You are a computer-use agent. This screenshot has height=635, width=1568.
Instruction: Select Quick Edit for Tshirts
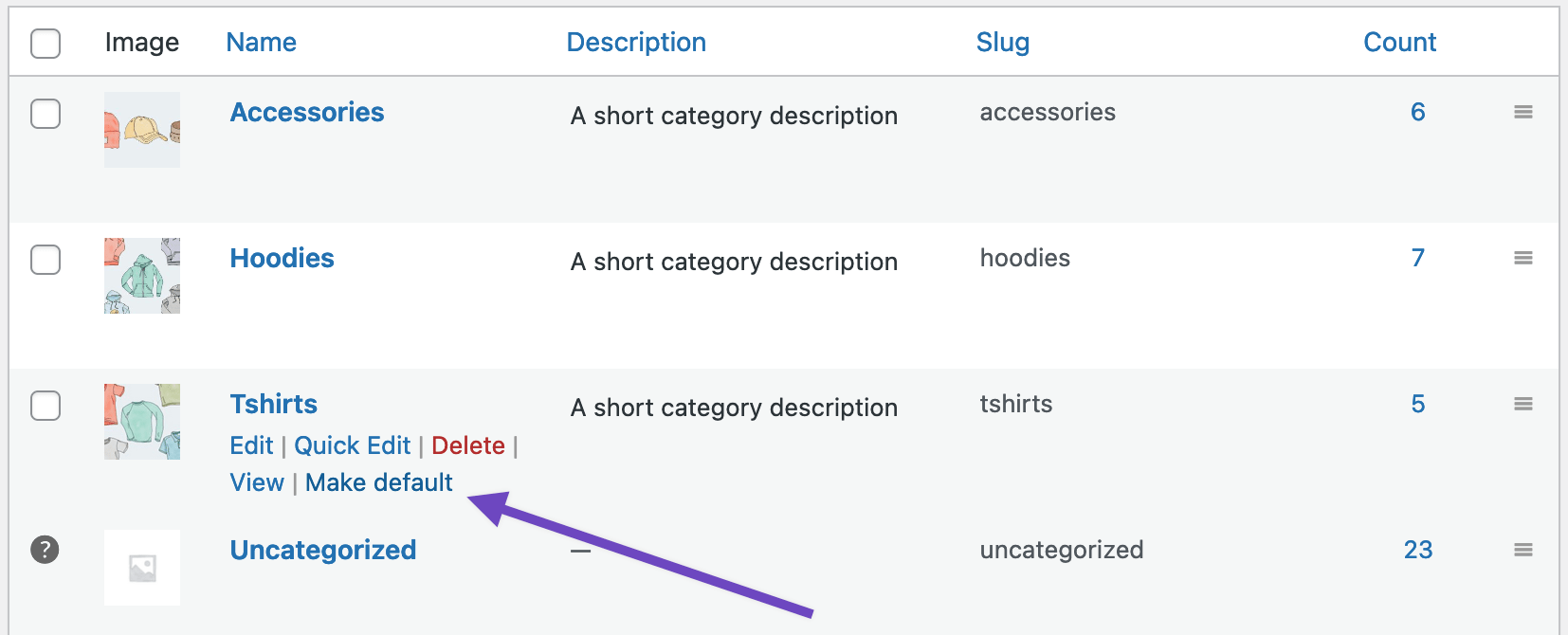[x=352, y=444]
